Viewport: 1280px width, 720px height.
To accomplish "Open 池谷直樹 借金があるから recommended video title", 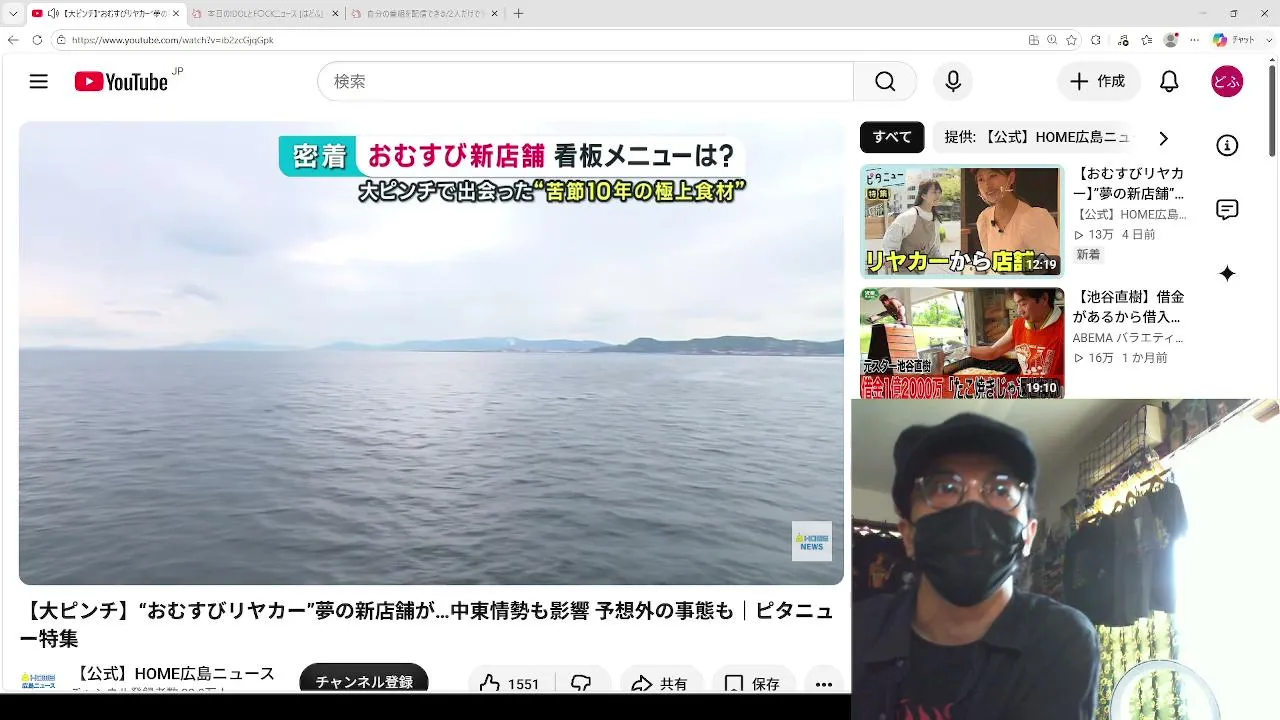I will click(1130, 307).
